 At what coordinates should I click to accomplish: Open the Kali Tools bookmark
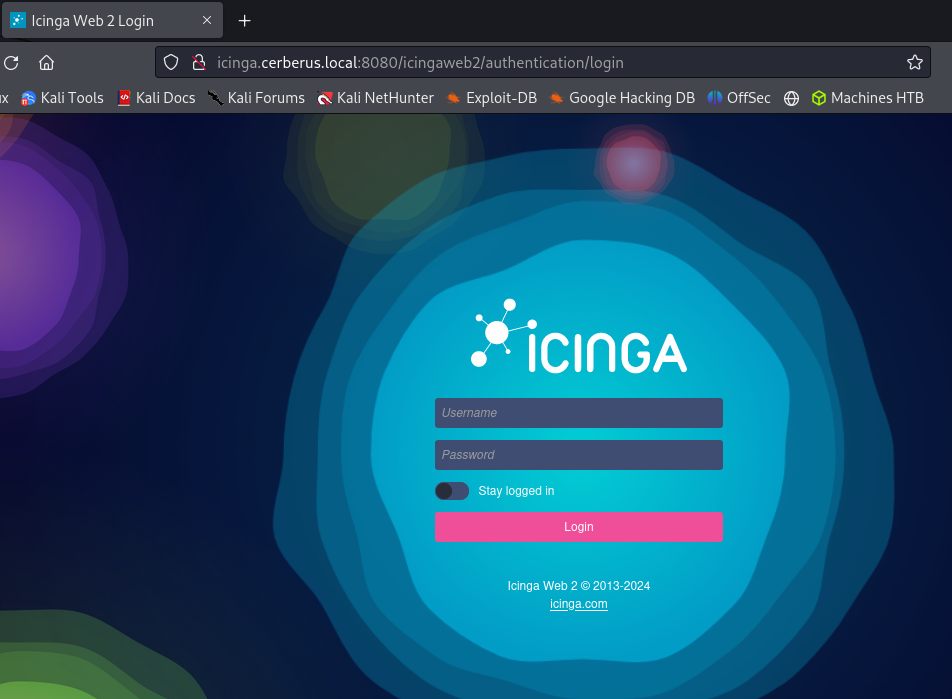[63, 98]
